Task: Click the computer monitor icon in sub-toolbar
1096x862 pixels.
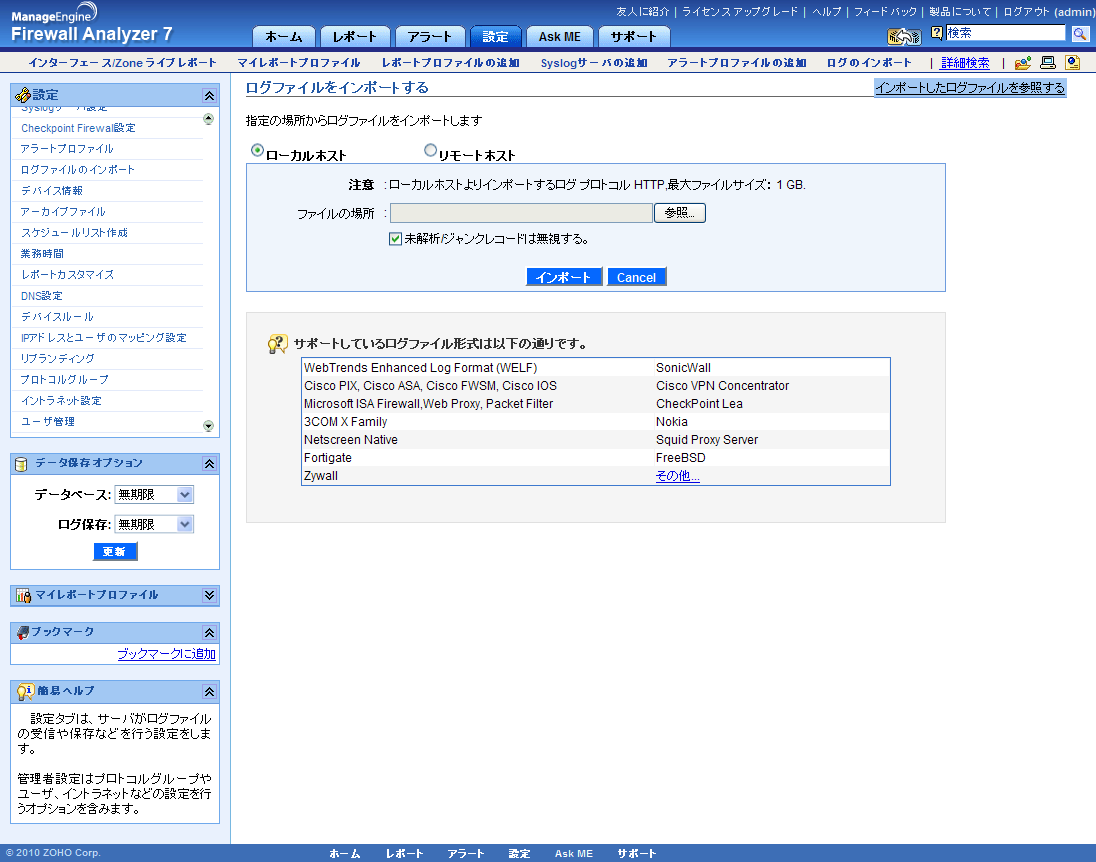Action: [x=1047, y=62]
